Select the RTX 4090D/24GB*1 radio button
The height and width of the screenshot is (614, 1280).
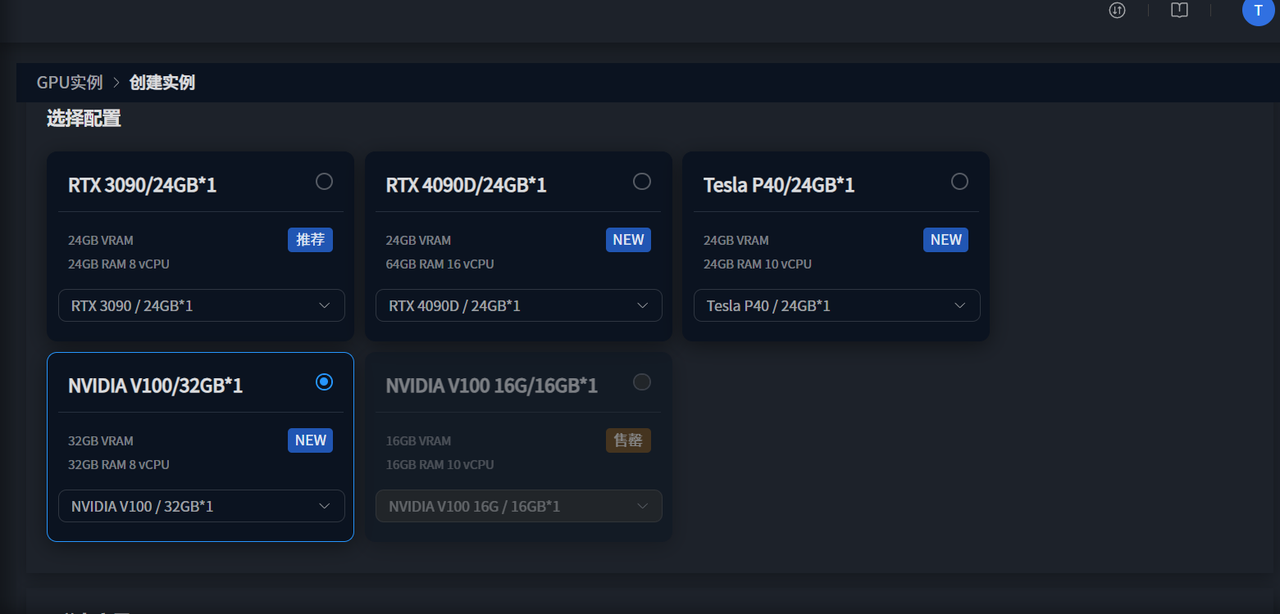[642, 182]
